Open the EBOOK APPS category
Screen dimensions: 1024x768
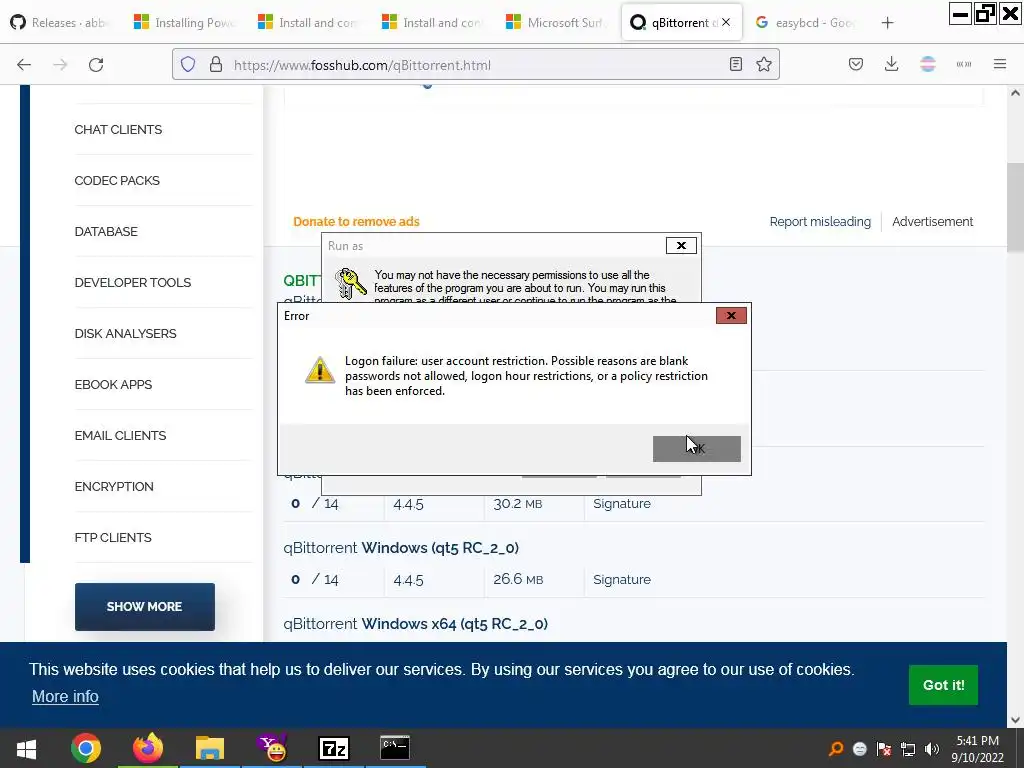coord(113,384)
